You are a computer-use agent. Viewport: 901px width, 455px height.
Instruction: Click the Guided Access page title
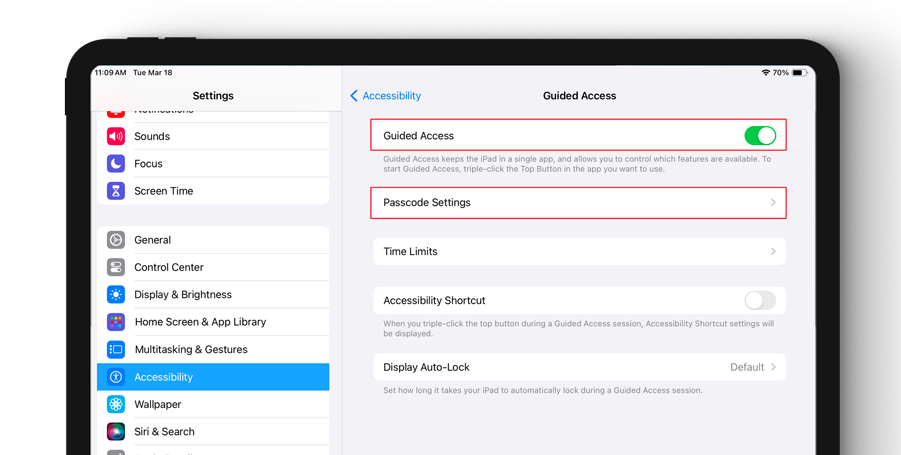pyautogui.click(x=579, y=95)
